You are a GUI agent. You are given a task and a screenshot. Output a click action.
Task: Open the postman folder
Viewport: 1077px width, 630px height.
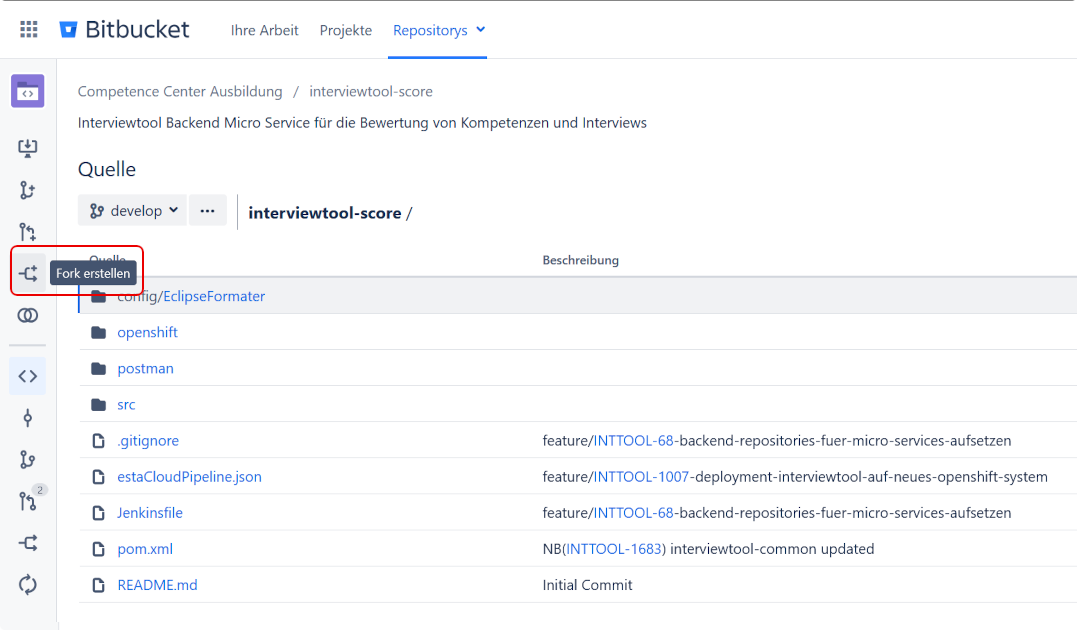point(146,369)
